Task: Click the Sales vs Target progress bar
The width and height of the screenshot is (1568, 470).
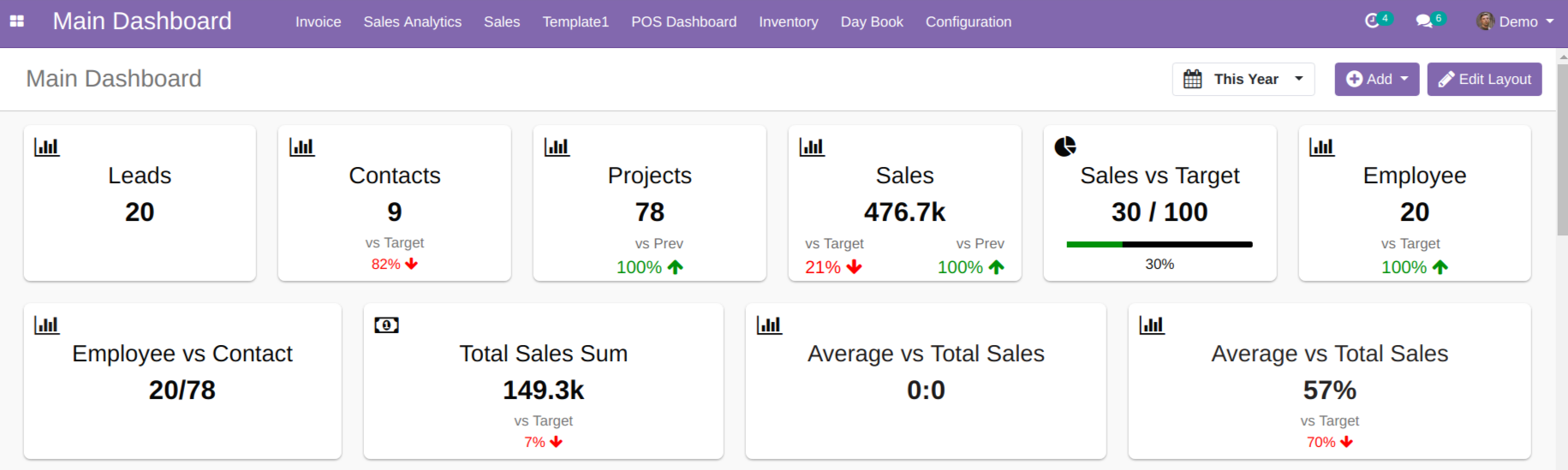Action: (x=1159, y=245)
